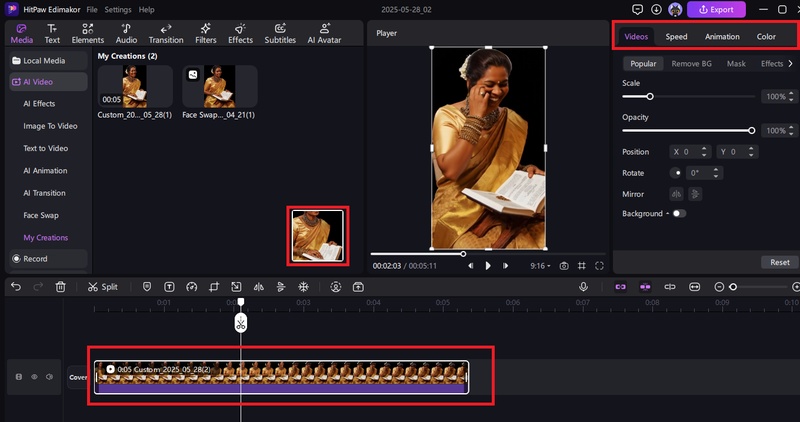Delete the selected clip with trash icon
The width and height of the screenshot is (800, 422).
click(x=61, y=287)
